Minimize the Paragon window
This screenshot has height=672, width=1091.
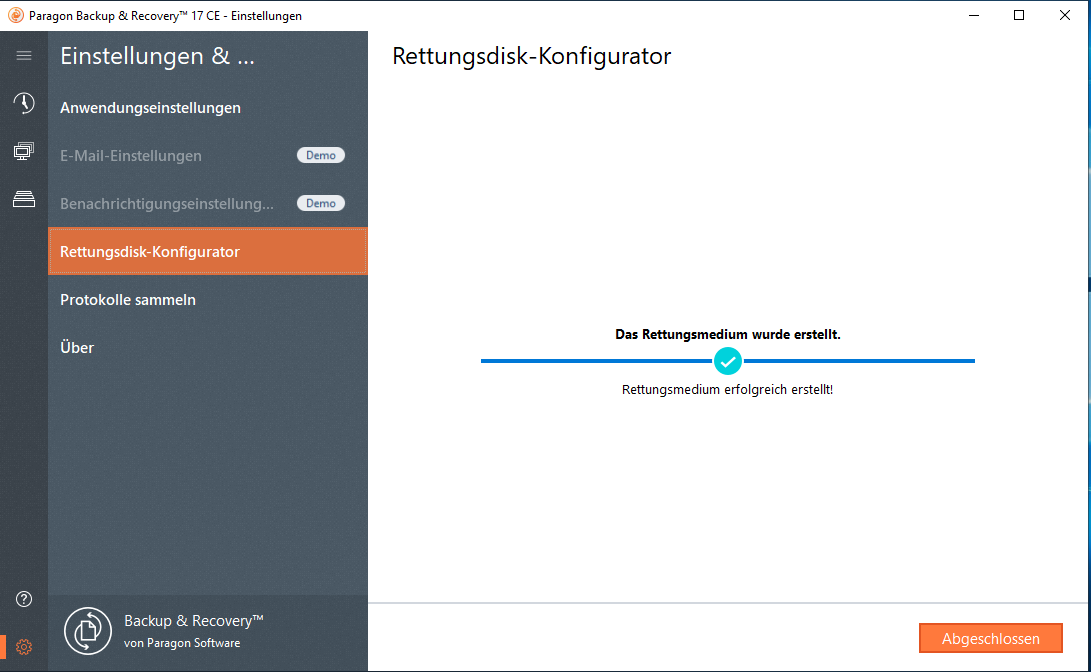click(974, 15)
